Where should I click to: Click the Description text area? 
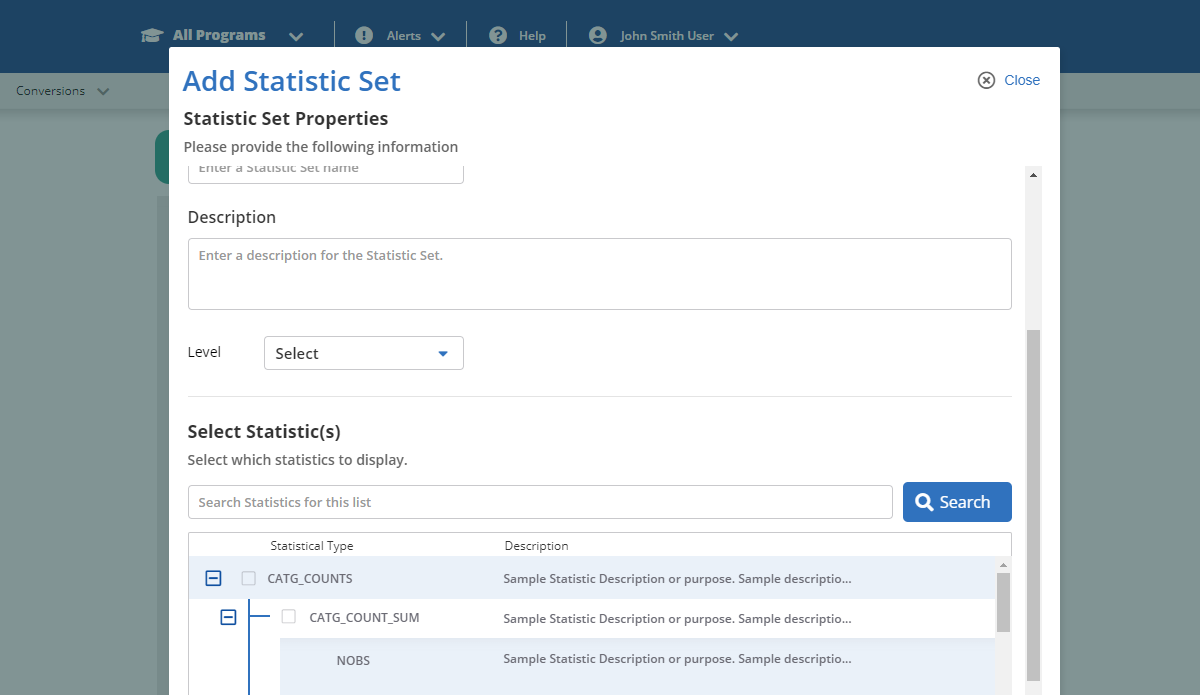click(599, 273)
